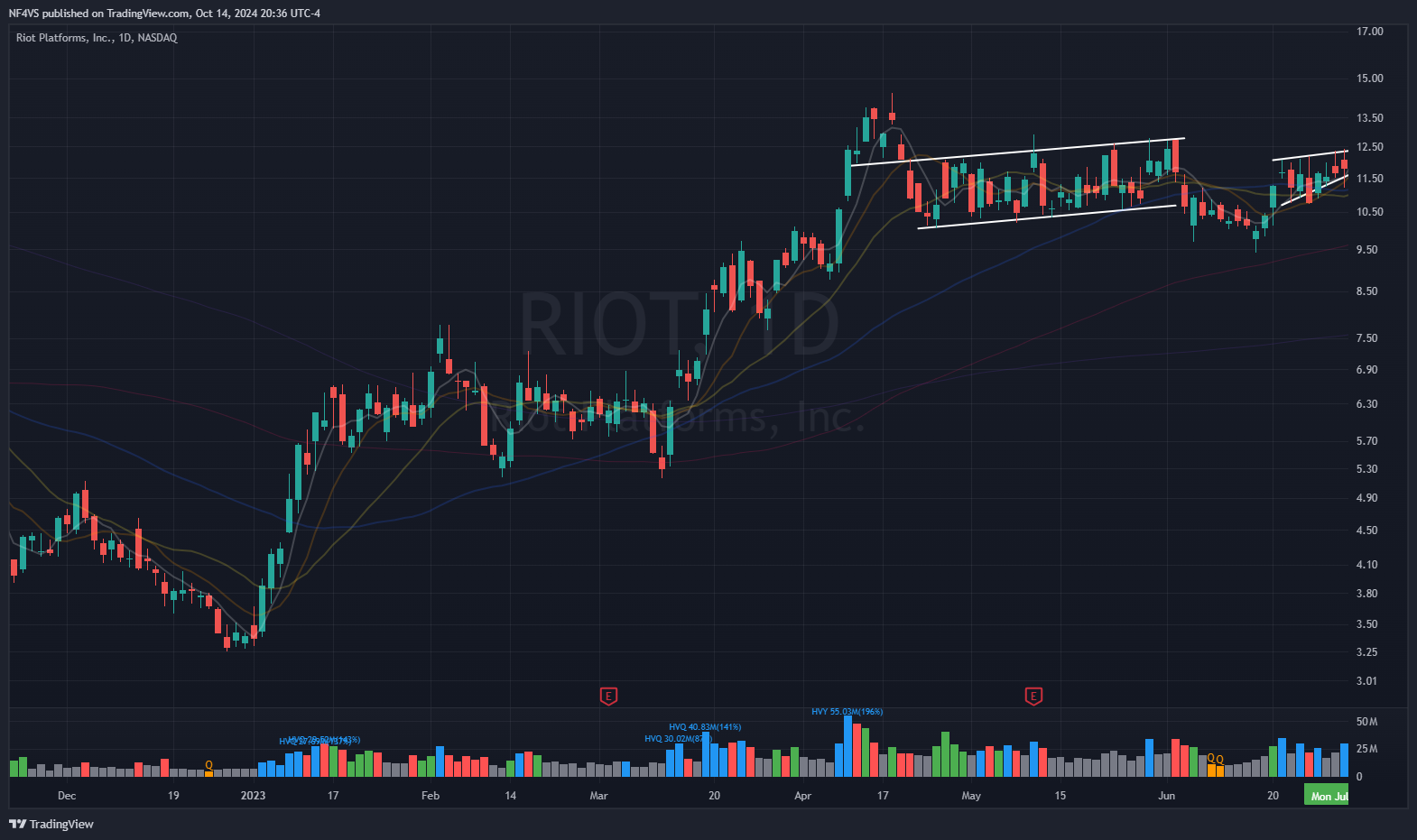Select the Riot Platforms, Inc. chart title
This screenshot has height=840, width=1417.
pos(97,38)
